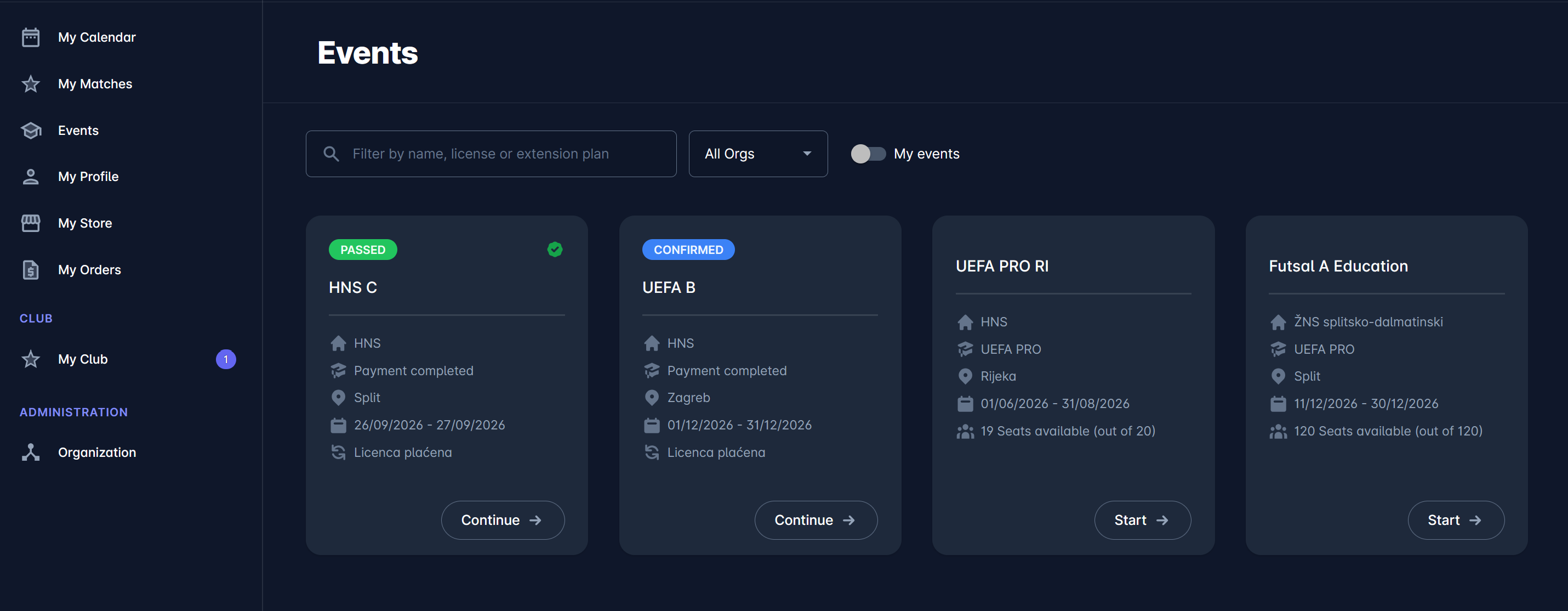Click the All Orgs dropdown arrow

point(807,154)
